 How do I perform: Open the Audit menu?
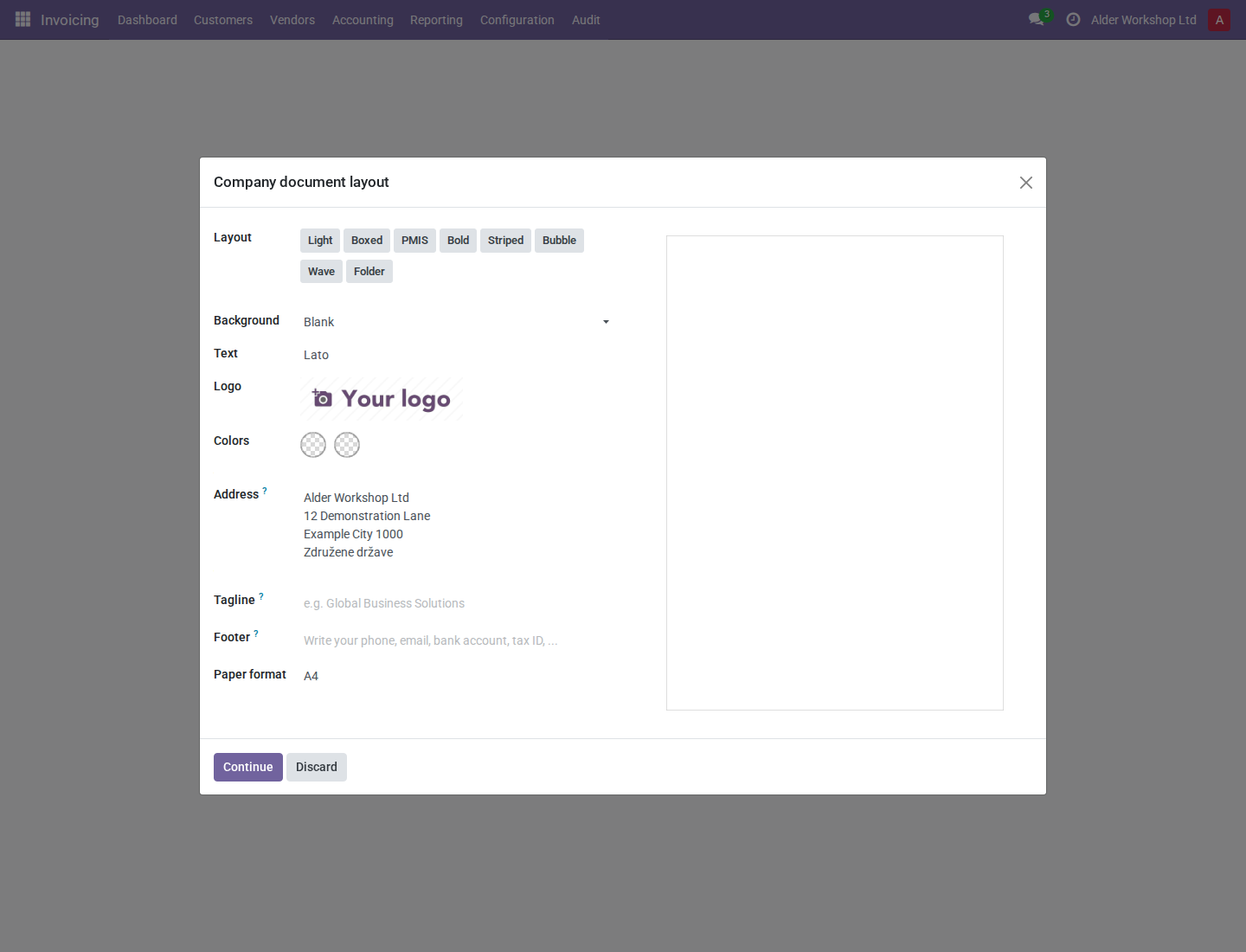coord(586,20)
